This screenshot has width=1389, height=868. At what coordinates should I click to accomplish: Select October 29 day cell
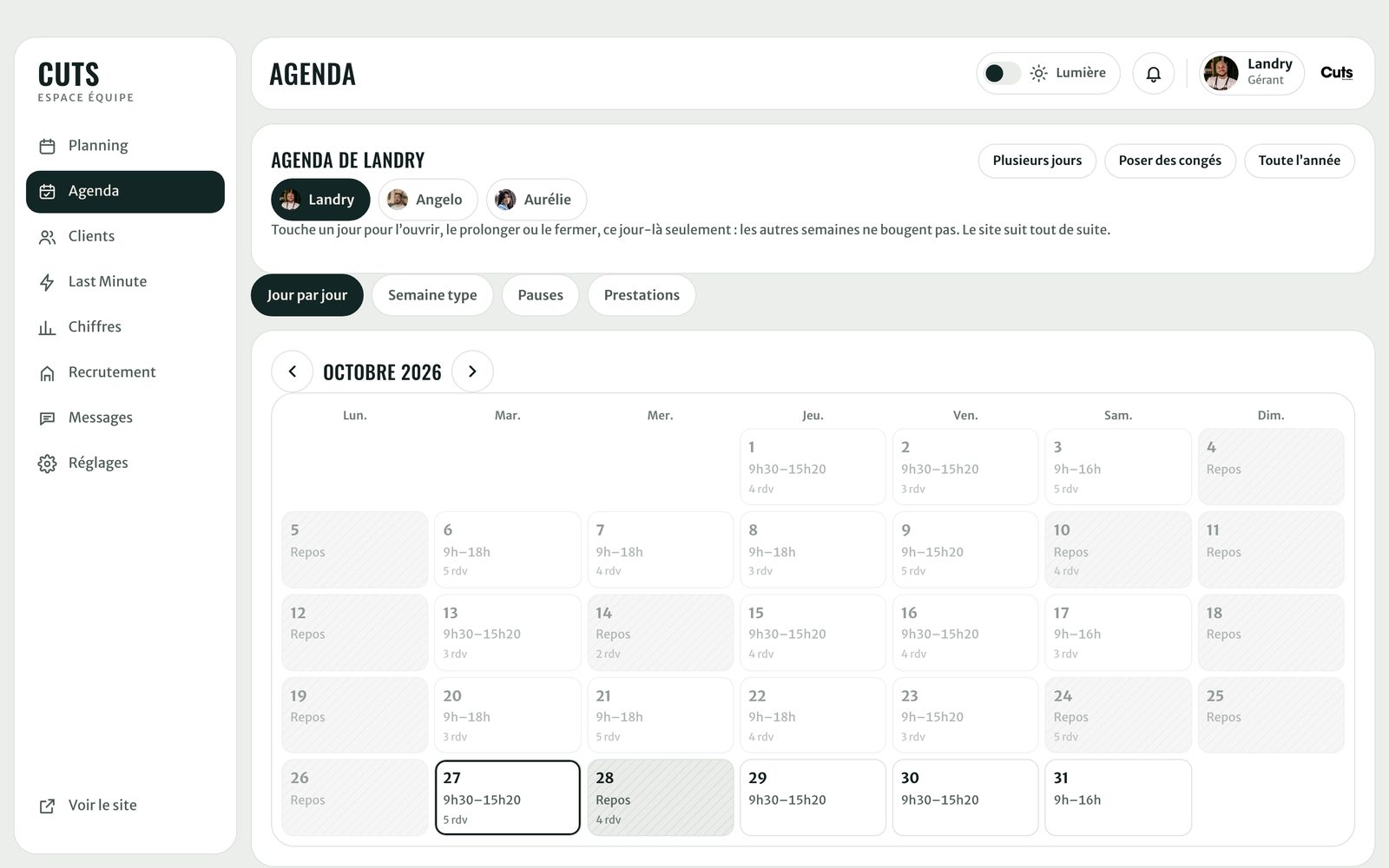[x=813, y=798]
